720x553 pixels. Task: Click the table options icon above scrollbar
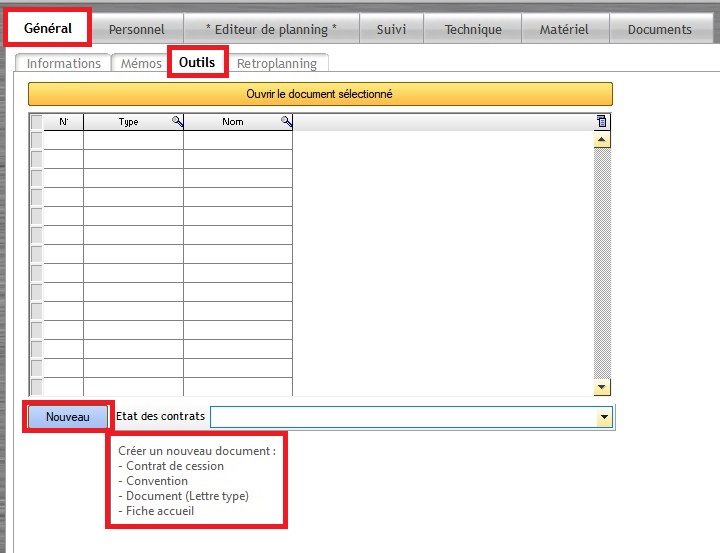[x=601, y=122]
